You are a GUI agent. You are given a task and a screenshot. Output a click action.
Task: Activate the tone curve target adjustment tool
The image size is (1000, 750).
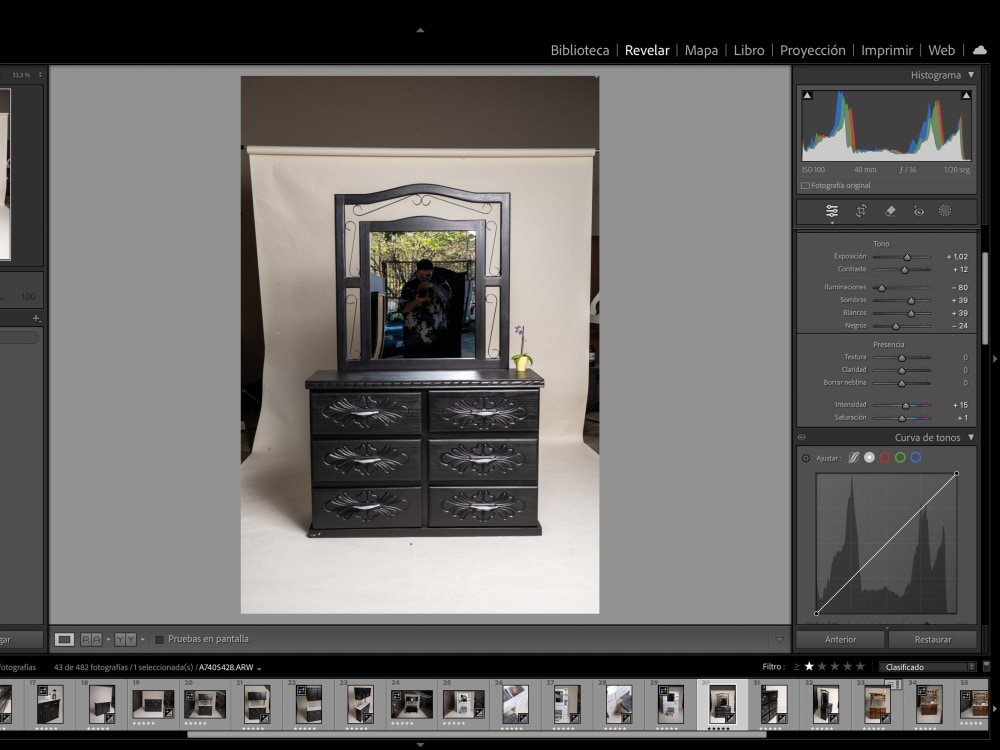805,458
